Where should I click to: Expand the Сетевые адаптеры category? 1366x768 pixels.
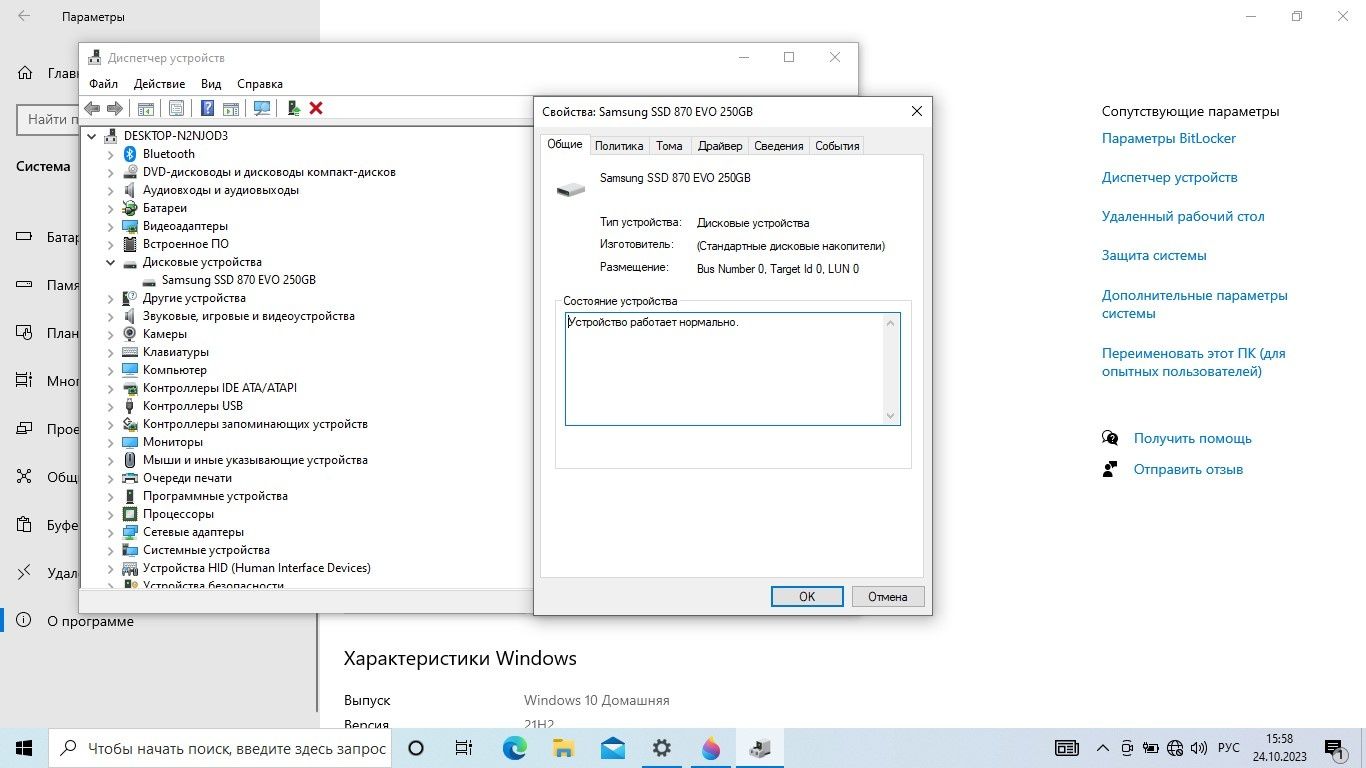point(111,532)
